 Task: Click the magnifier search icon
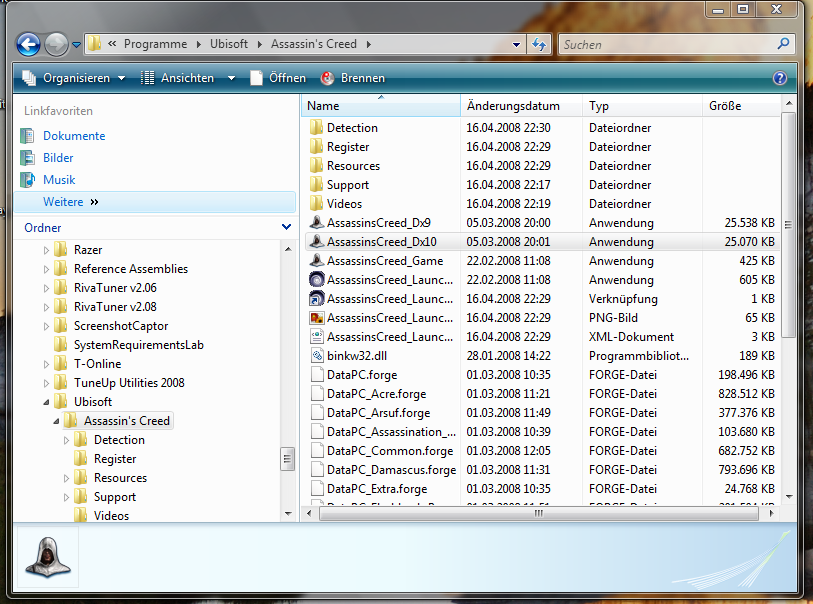click(x=783, y=44)
